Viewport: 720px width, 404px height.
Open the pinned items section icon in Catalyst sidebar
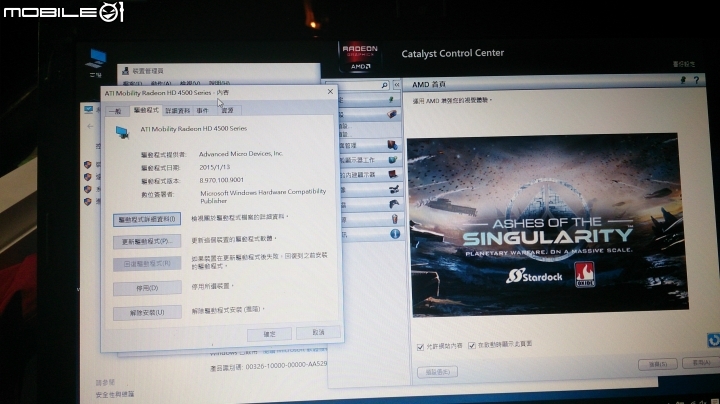(x=391, y=99)
